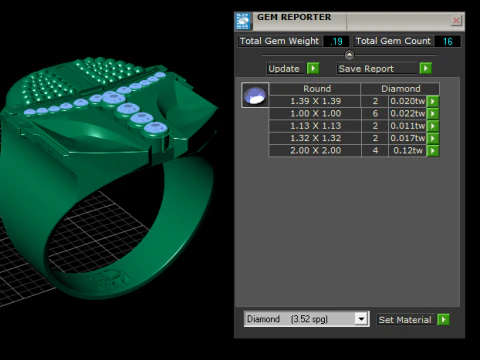480x360 pixels.
Task: Click the Gem Reporter logo icon
Action: 243,21
